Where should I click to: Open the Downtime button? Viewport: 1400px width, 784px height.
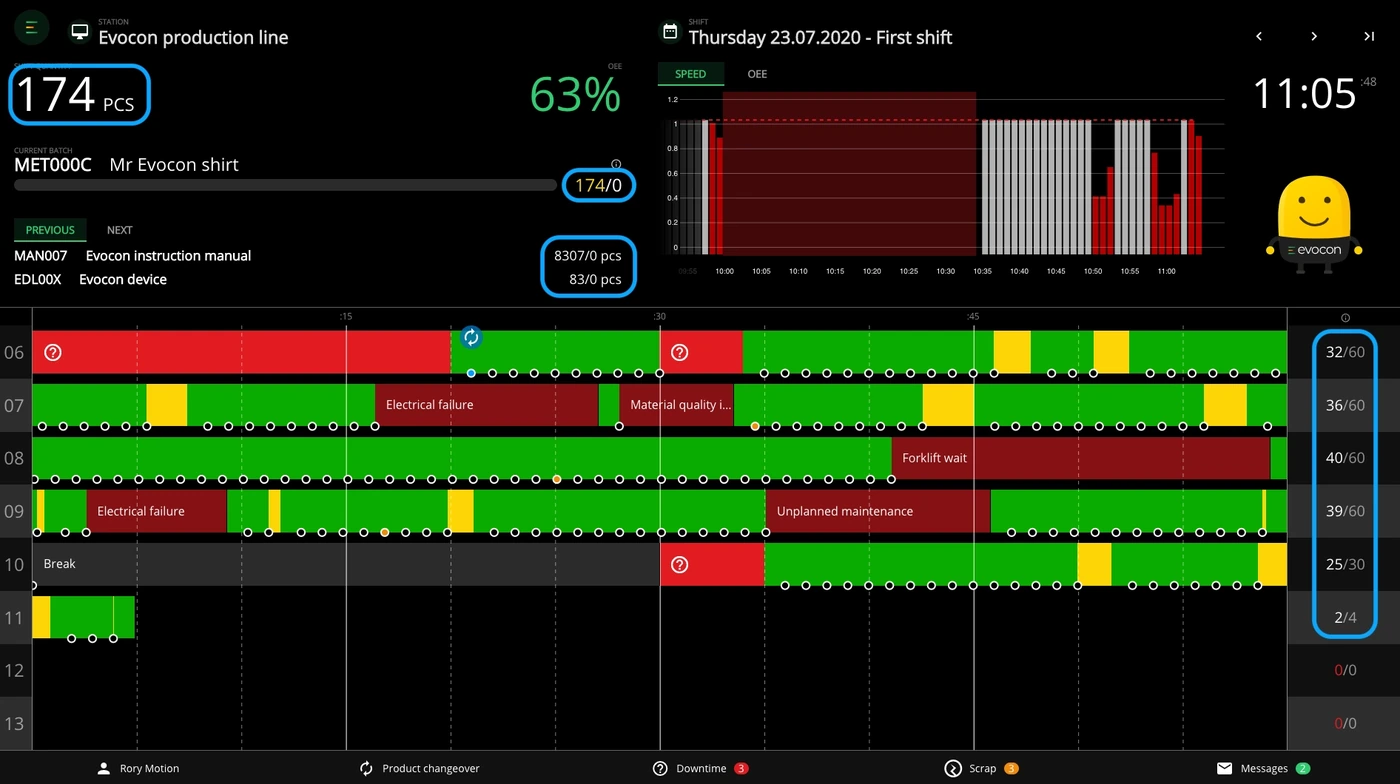click(x=700, y=768)
